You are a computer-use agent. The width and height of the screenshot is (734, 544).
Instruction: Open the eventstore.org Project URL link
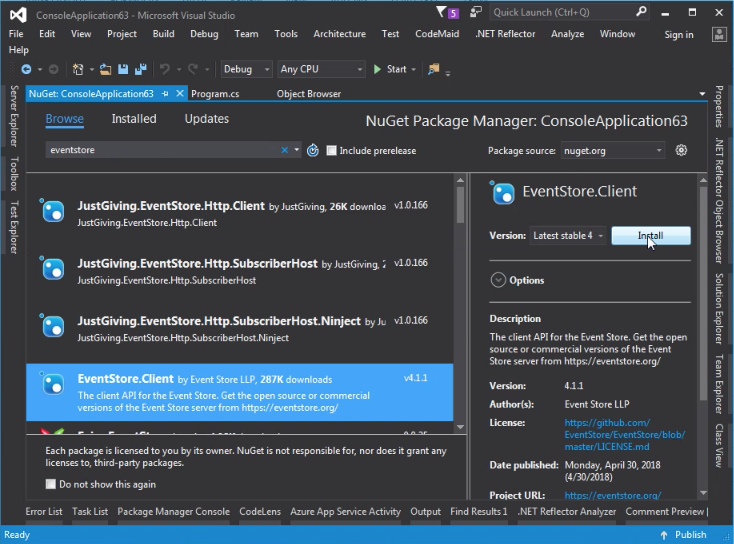612,495
